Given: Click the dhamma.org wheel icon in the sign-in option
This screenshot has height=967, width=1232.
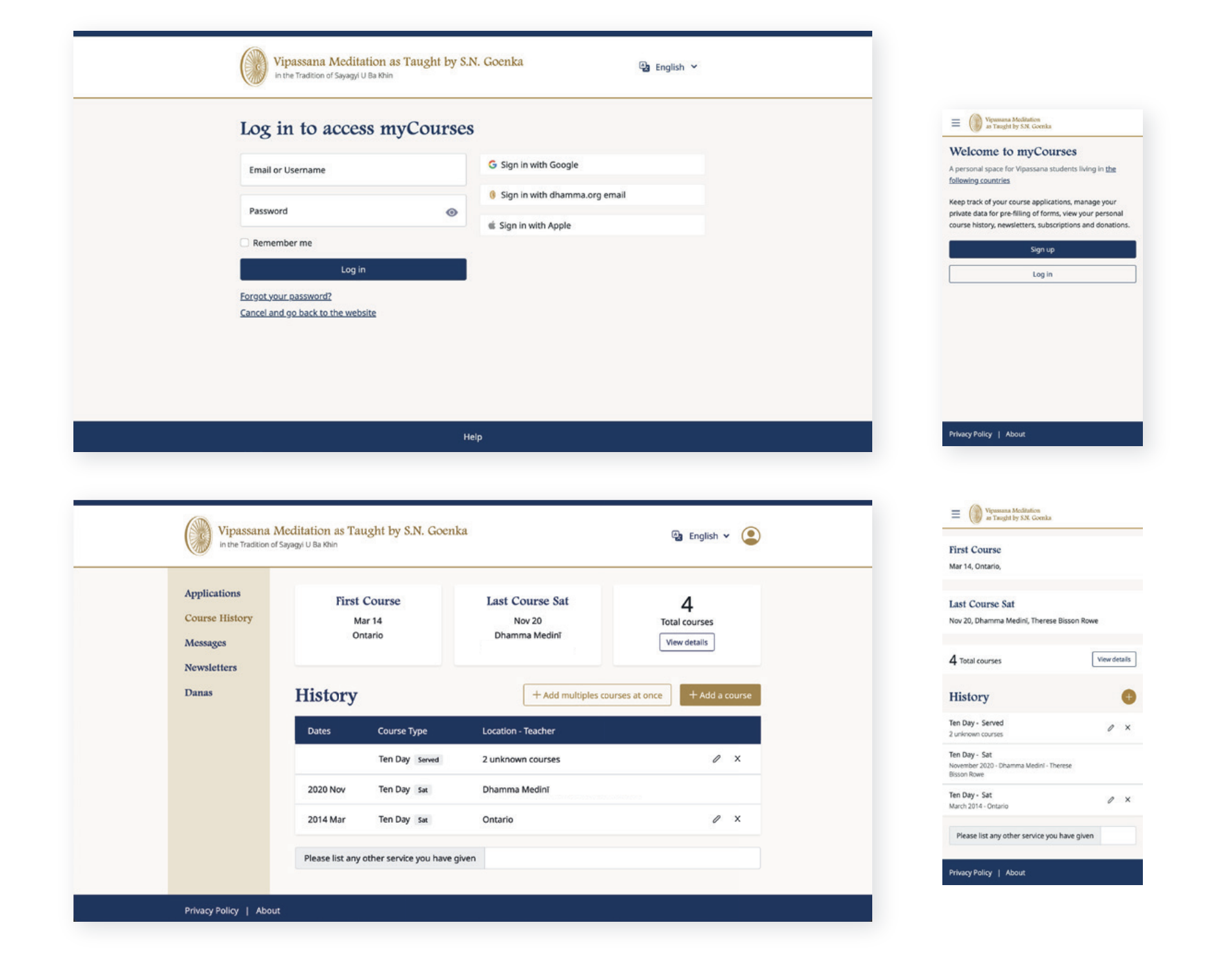Looking at the screenshot, I should [492, 195].
